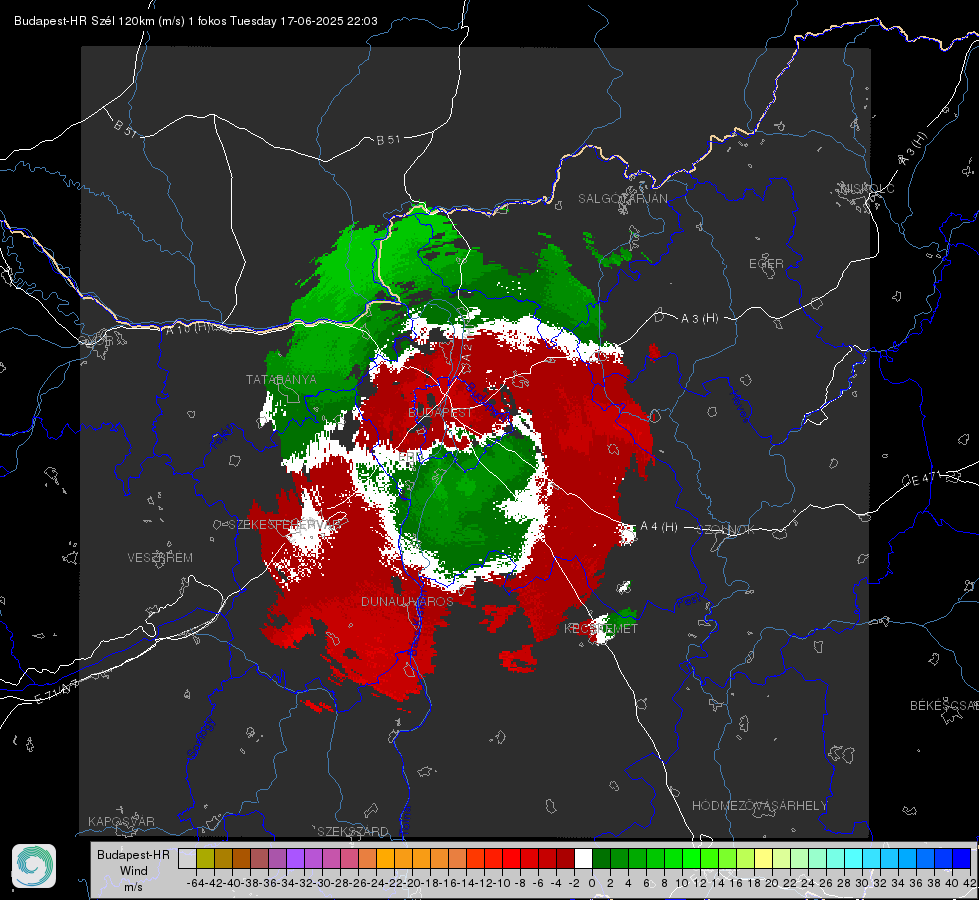Pick the olive swatch between -64 and -42

205,858
